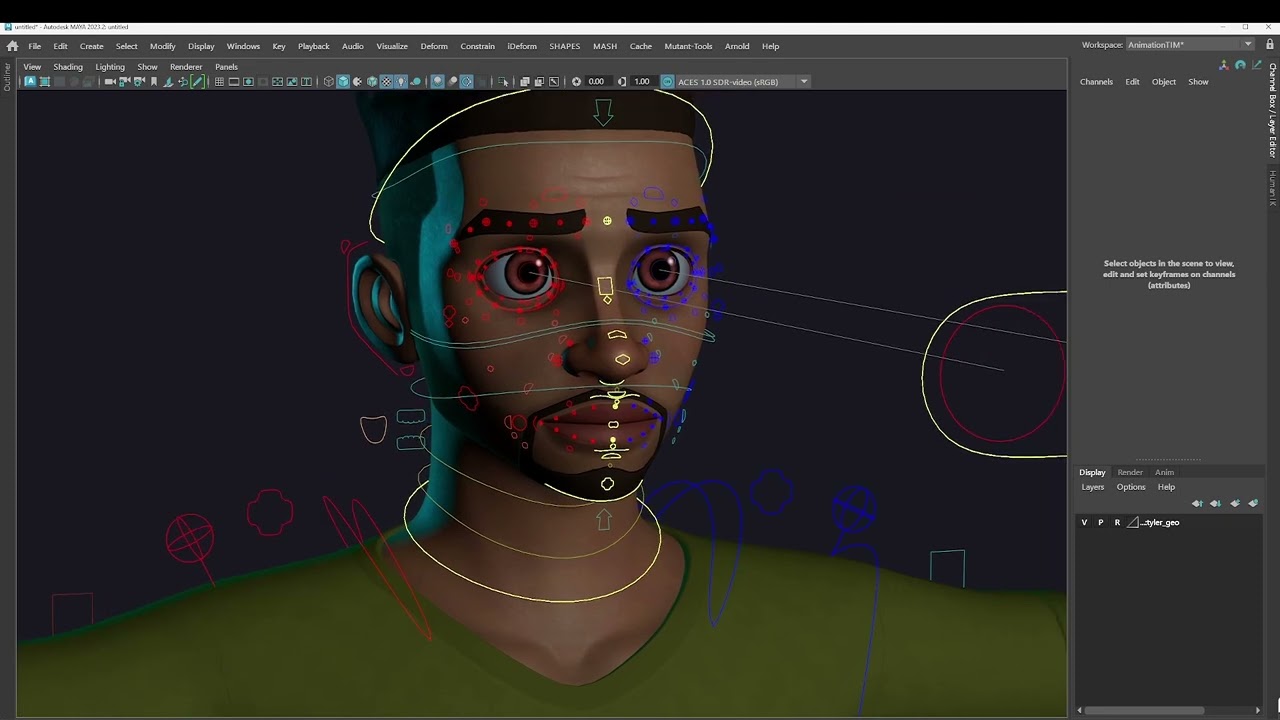The width and height of the screenshot is (1280, 720).
Task: Click the Safe Action icon
Action: (x=291, y=81)
